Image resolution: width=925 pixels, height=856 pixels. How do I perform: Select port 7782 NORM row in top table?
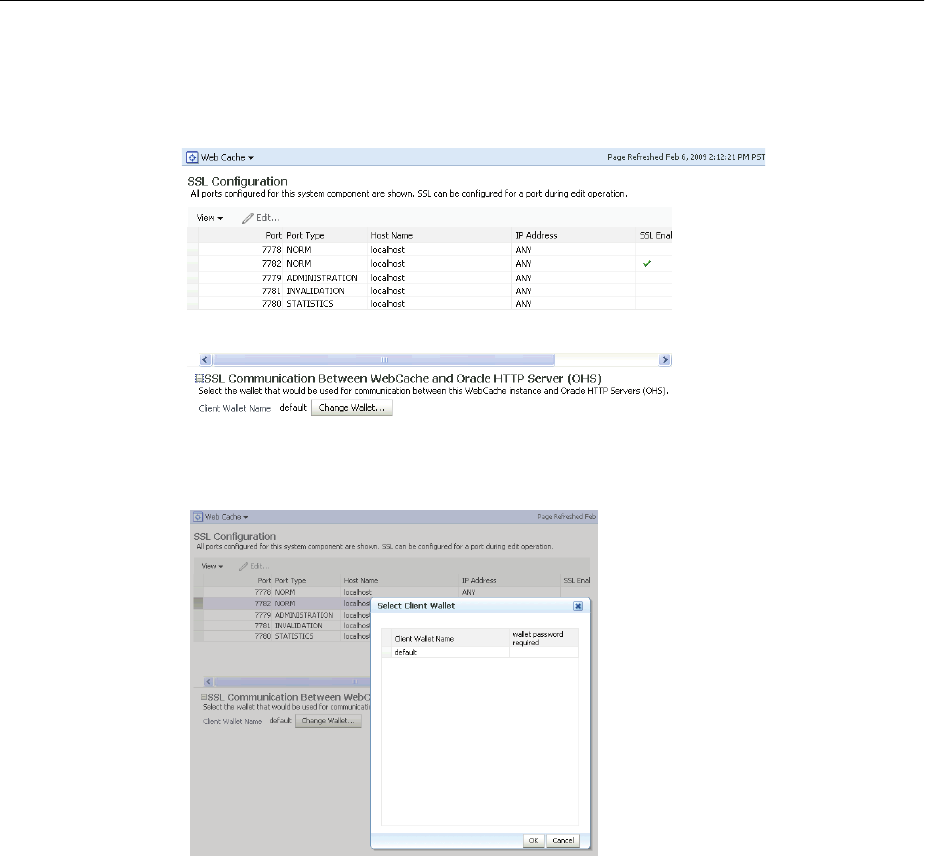pyautogui.click(x=429, y=264)
